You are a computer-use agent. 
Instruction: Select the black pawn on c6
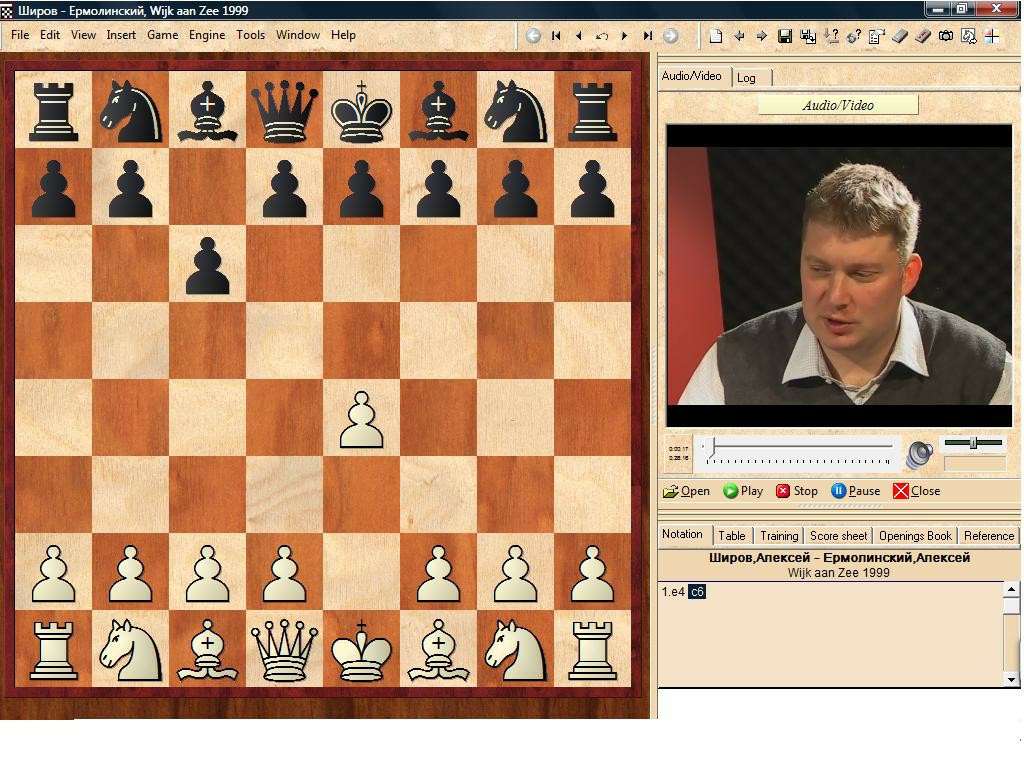pos(207,264)
